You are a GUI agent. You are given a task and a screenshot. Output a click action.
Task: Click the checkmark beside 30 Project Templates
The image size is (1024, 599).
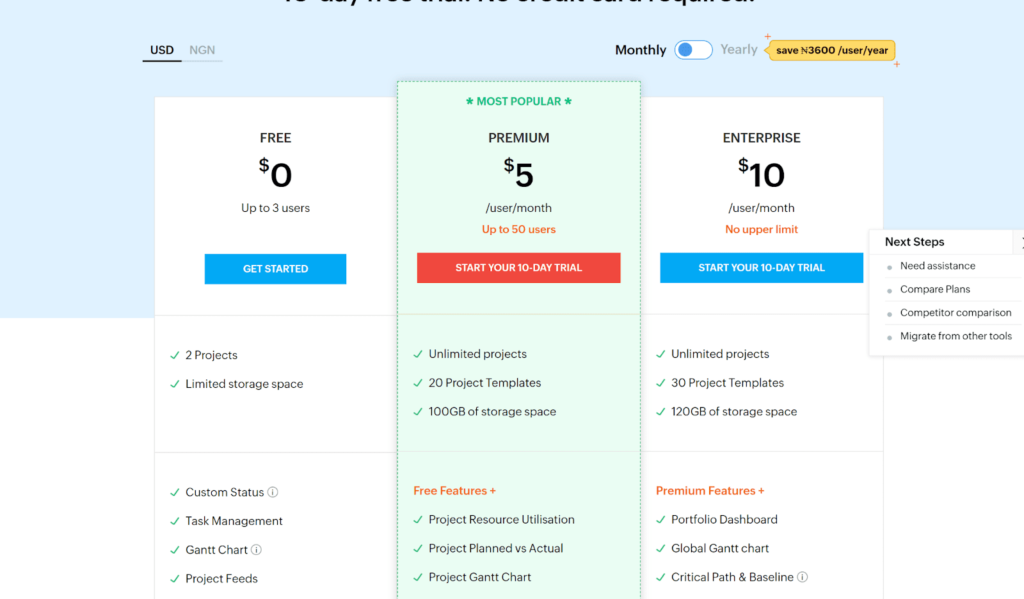click(661, 383)
